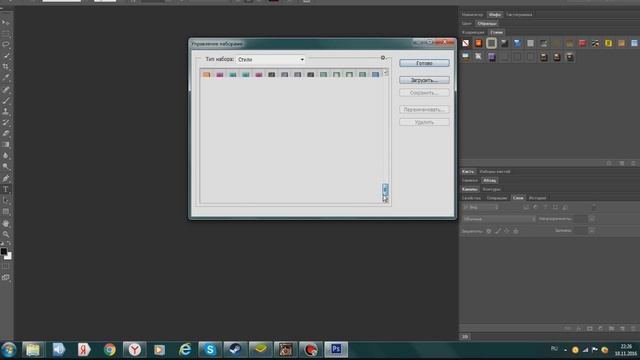640x360 pixels.
Task: Select the blue style thumbnail in preset manager
Action: [376, 74]
